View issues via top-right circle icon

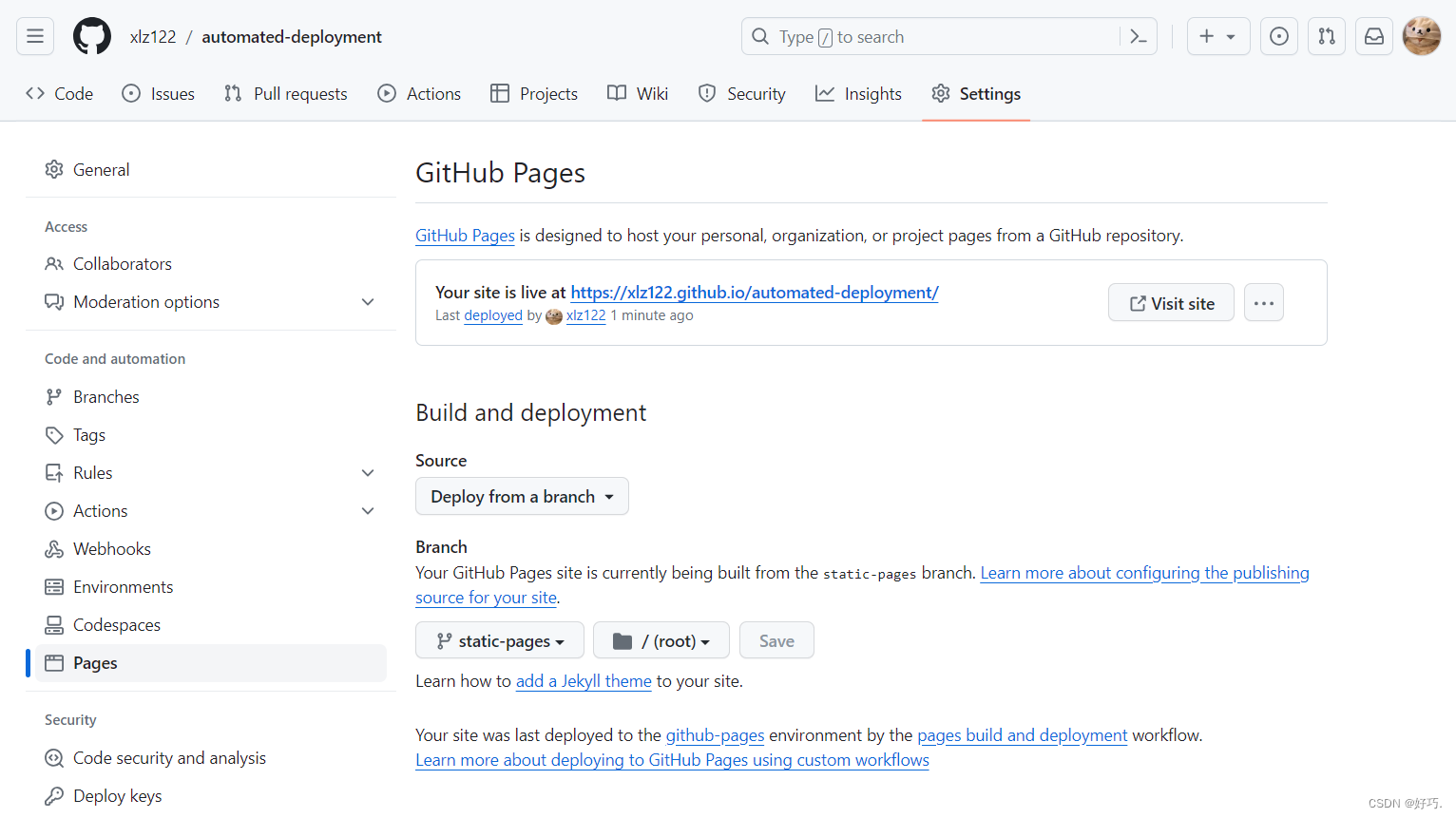coord(1279,36)
